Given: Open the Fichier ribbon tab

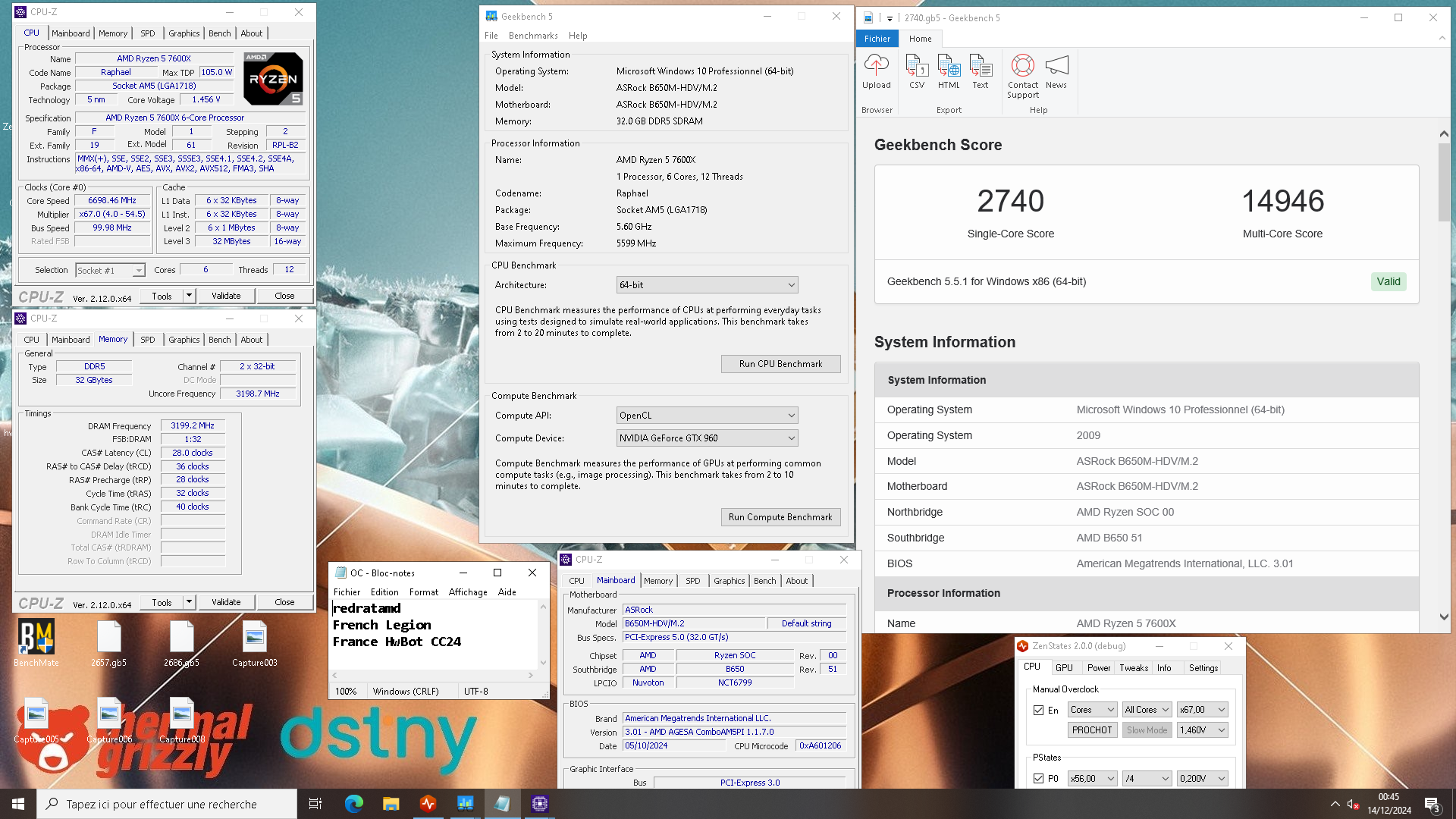Looking at the screenshot, I should click(x=877, y=39).
